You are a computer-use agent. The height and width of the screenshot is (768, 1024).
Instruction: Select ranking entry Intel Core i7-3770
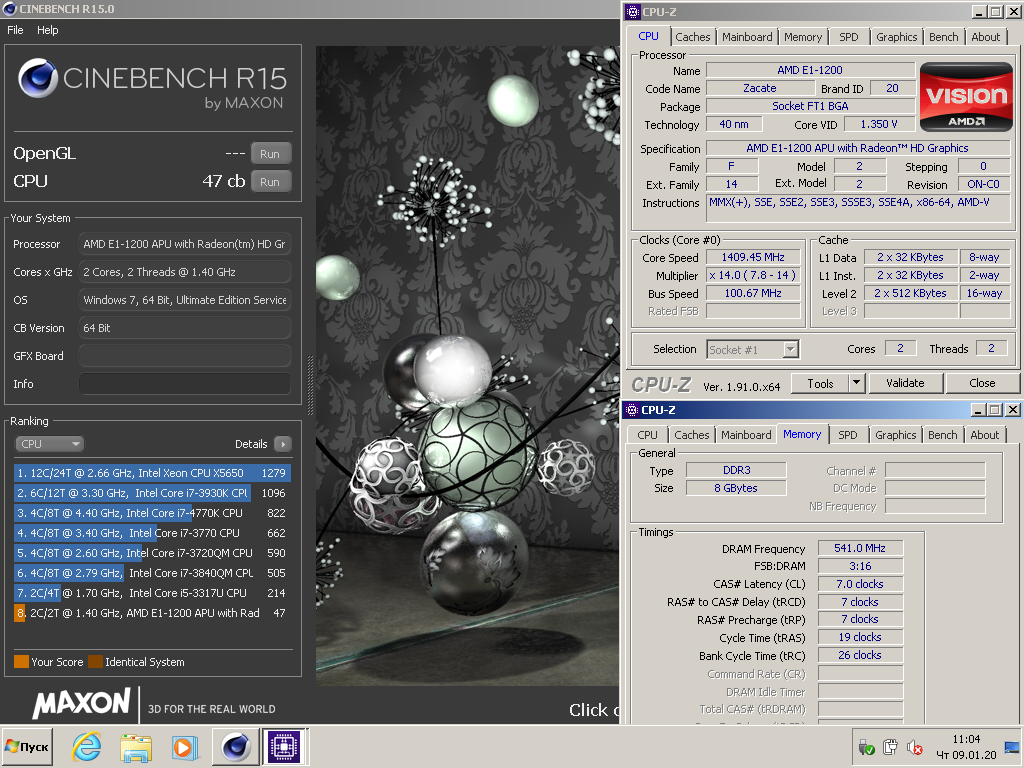(152, 533)
